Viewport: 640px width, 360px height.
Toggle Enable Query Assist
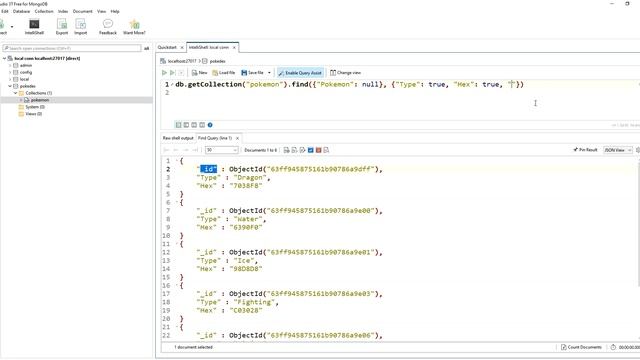coord(300,73)
